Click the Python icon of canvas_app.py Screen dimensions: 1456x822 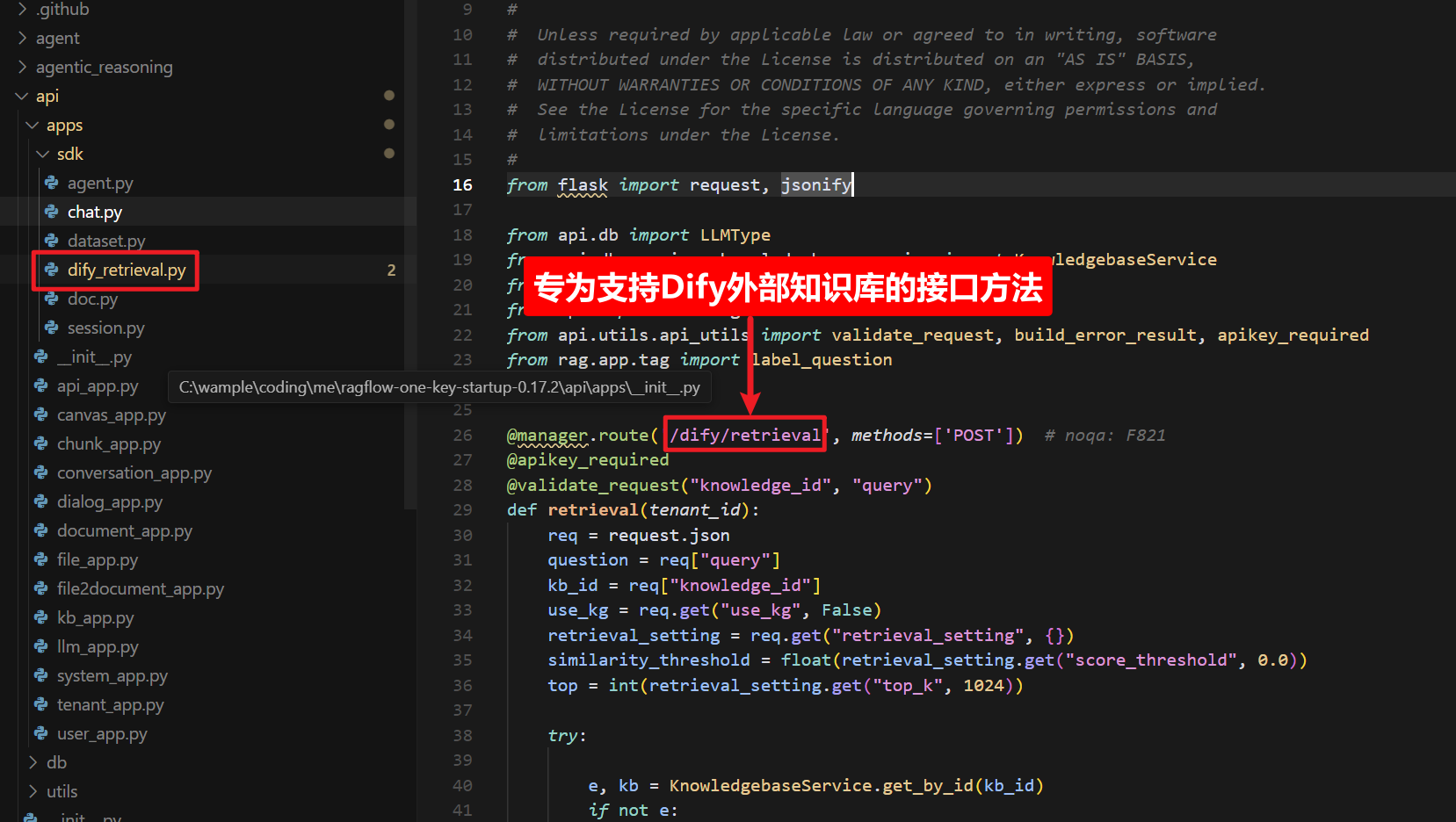[x=41, y=415]
